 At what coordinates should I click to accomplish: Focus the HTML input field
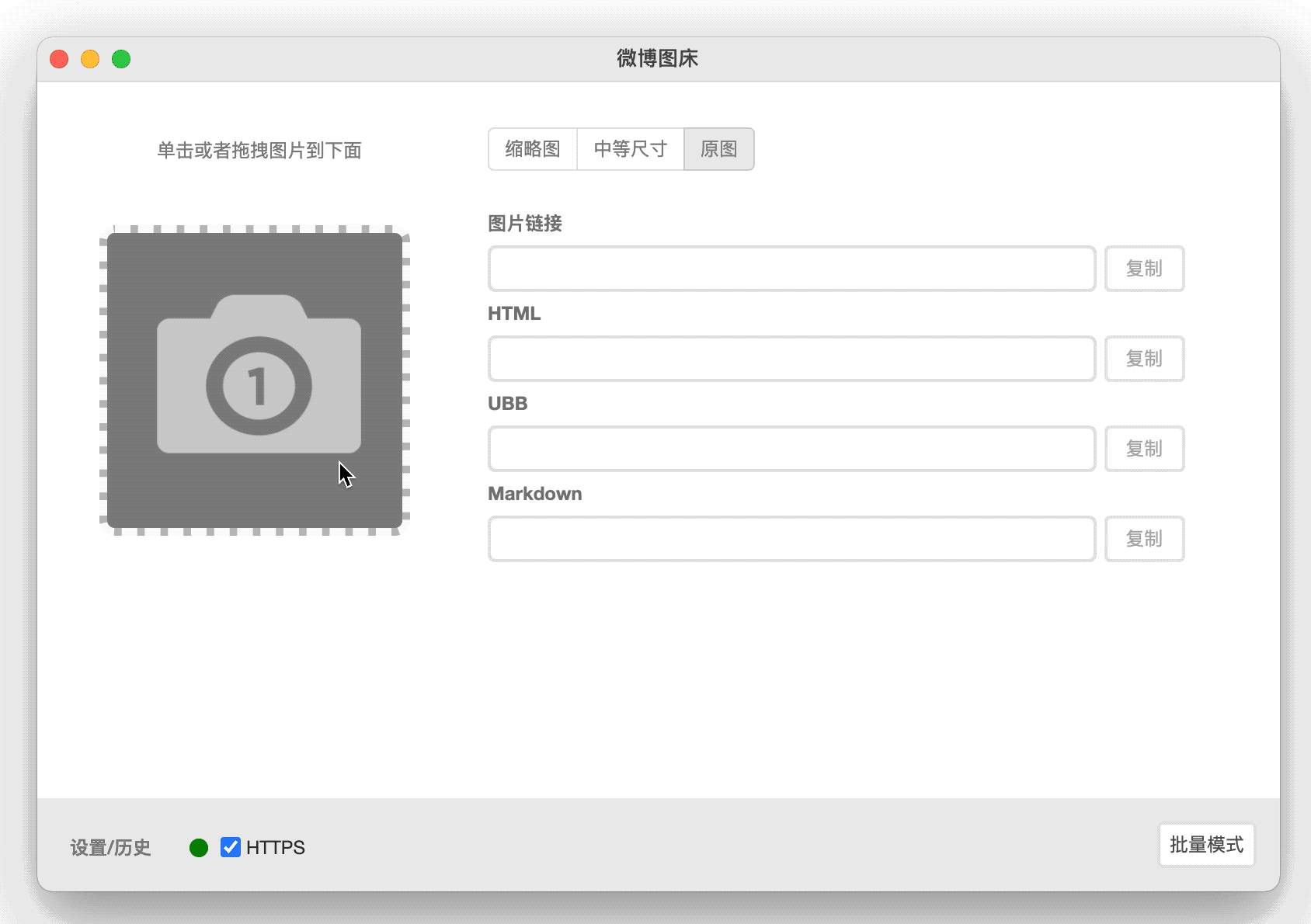791,359
